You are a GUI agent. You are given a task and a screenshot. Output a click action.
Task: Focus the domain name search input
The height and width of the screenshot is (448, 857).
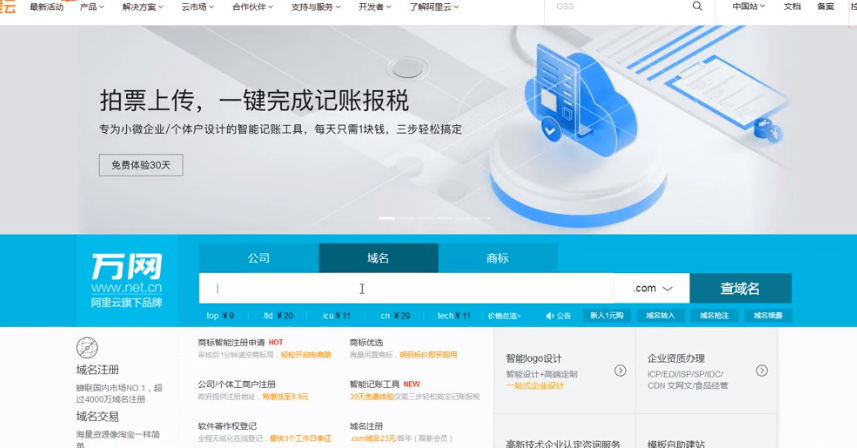(x=406, y=288)
